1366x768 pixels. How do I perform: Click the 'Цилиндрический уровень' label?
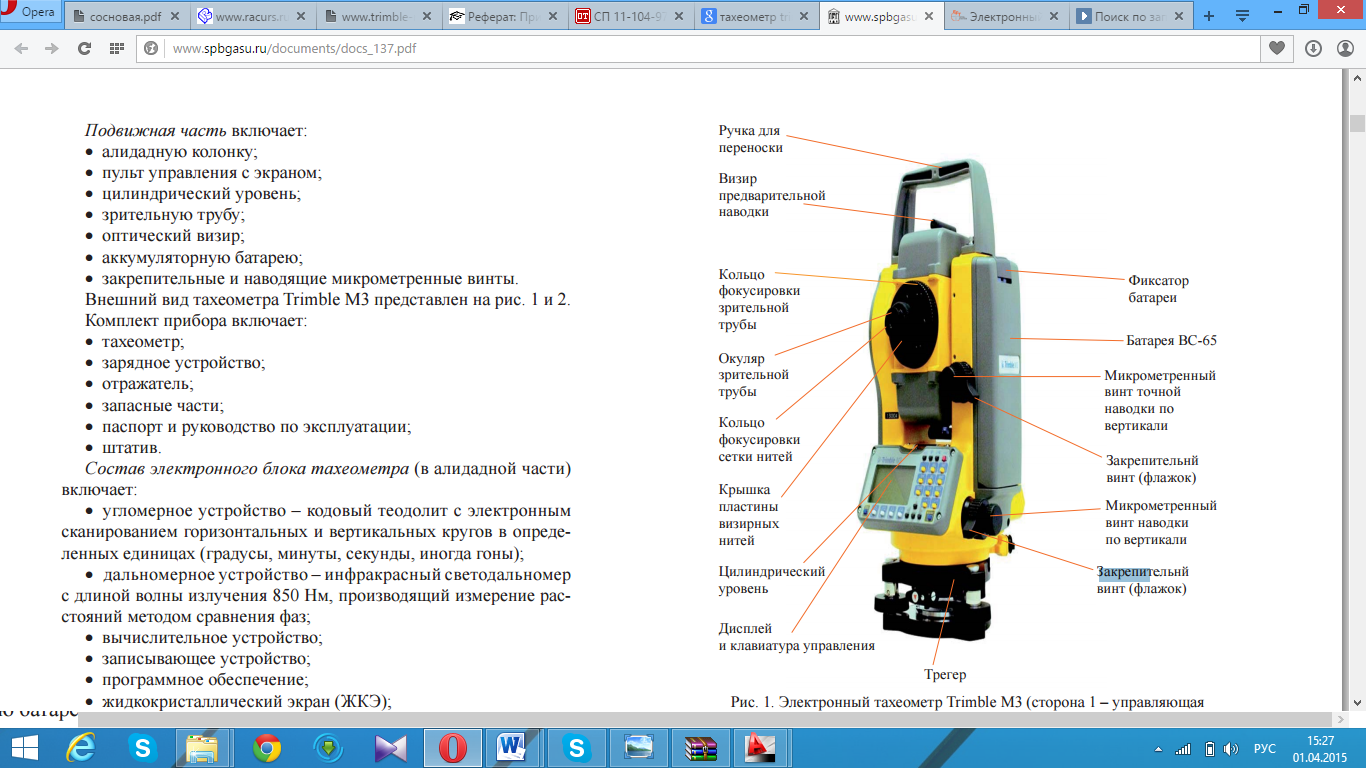tap(772, 580)
